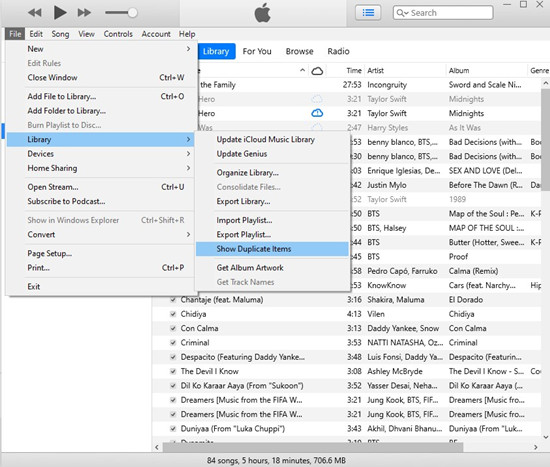This screenshot has height=467, width=550.
Task: Click the scroll right arrow
Action: (535, 447)
